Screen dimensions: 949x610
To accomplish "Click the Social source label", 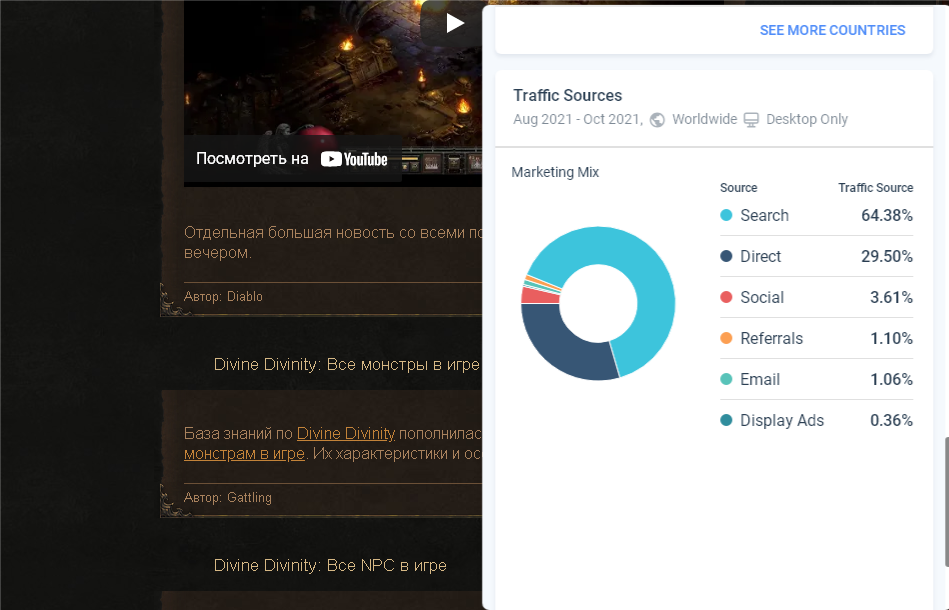I will tap(762, 298).
